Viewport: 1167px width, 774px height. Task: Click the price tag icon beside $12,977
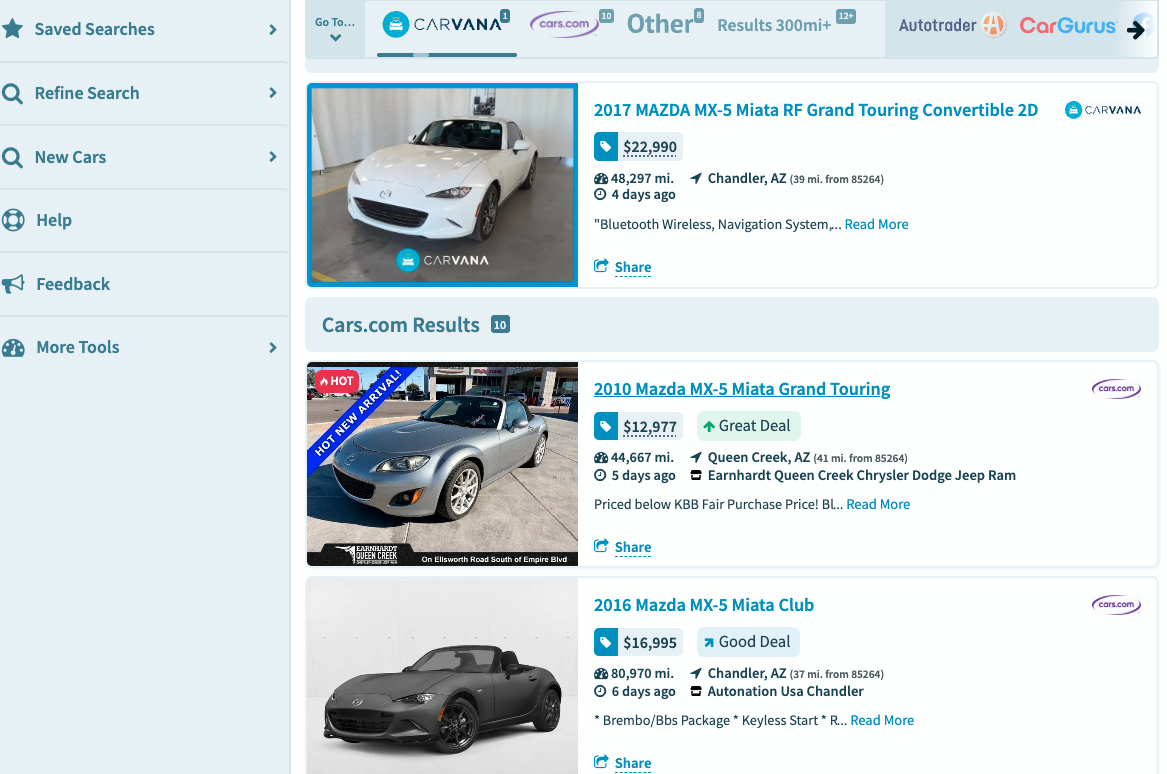[606, 426]
